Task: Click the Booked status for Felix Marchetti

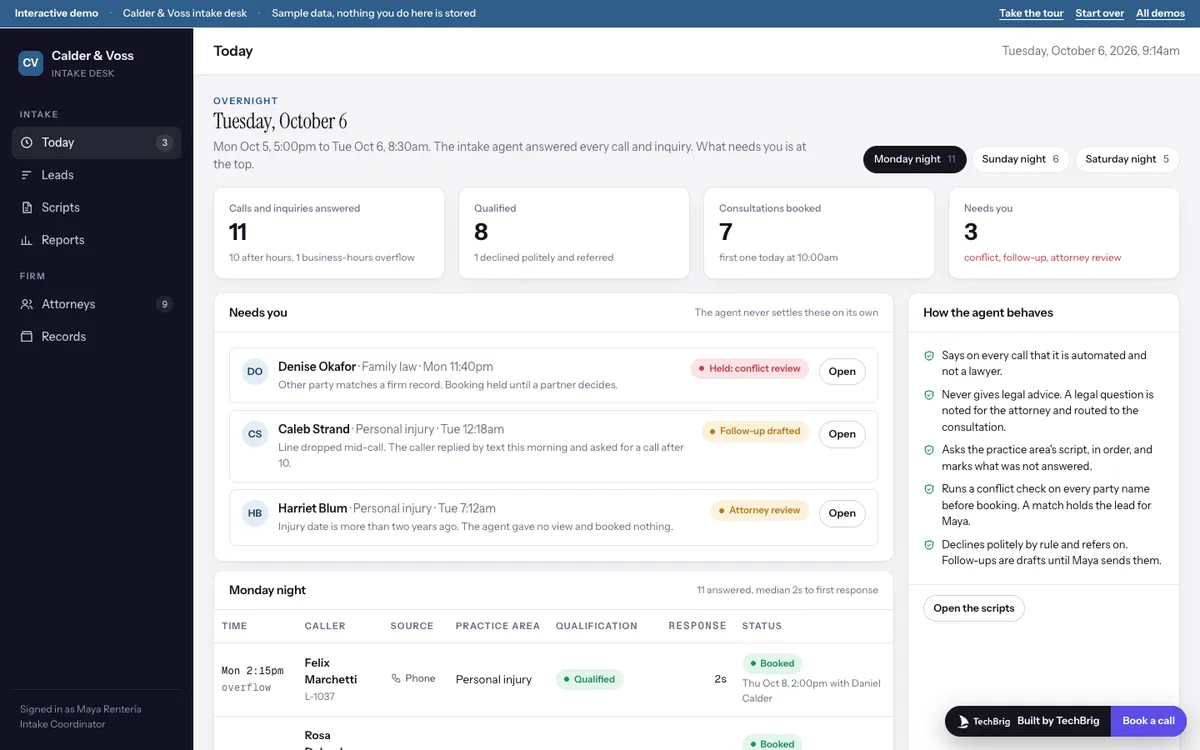Action: click(772, 663)
